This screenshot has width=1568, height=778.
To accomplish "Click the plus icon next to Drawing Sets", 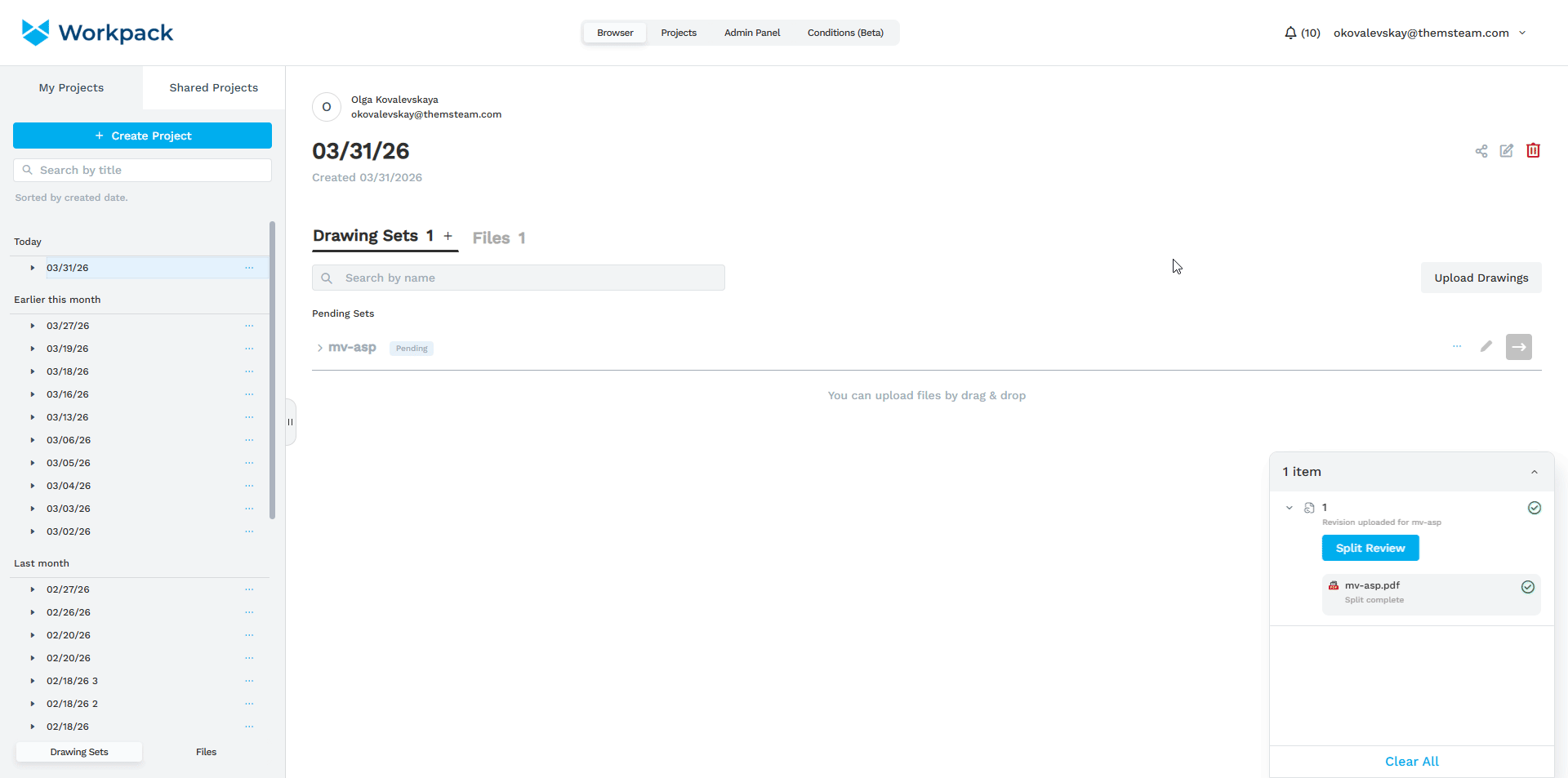I will pos(448,236).
